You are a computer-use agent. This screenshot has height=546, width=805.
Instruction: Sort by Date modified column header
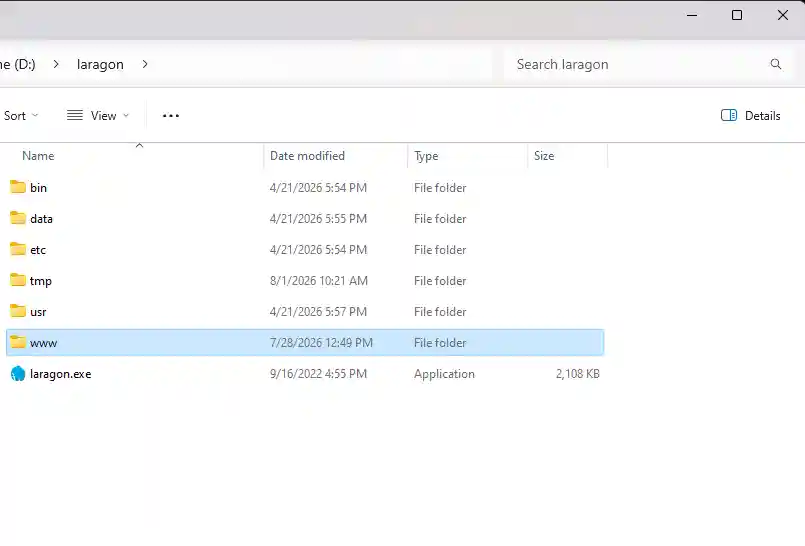click(307, 156)
